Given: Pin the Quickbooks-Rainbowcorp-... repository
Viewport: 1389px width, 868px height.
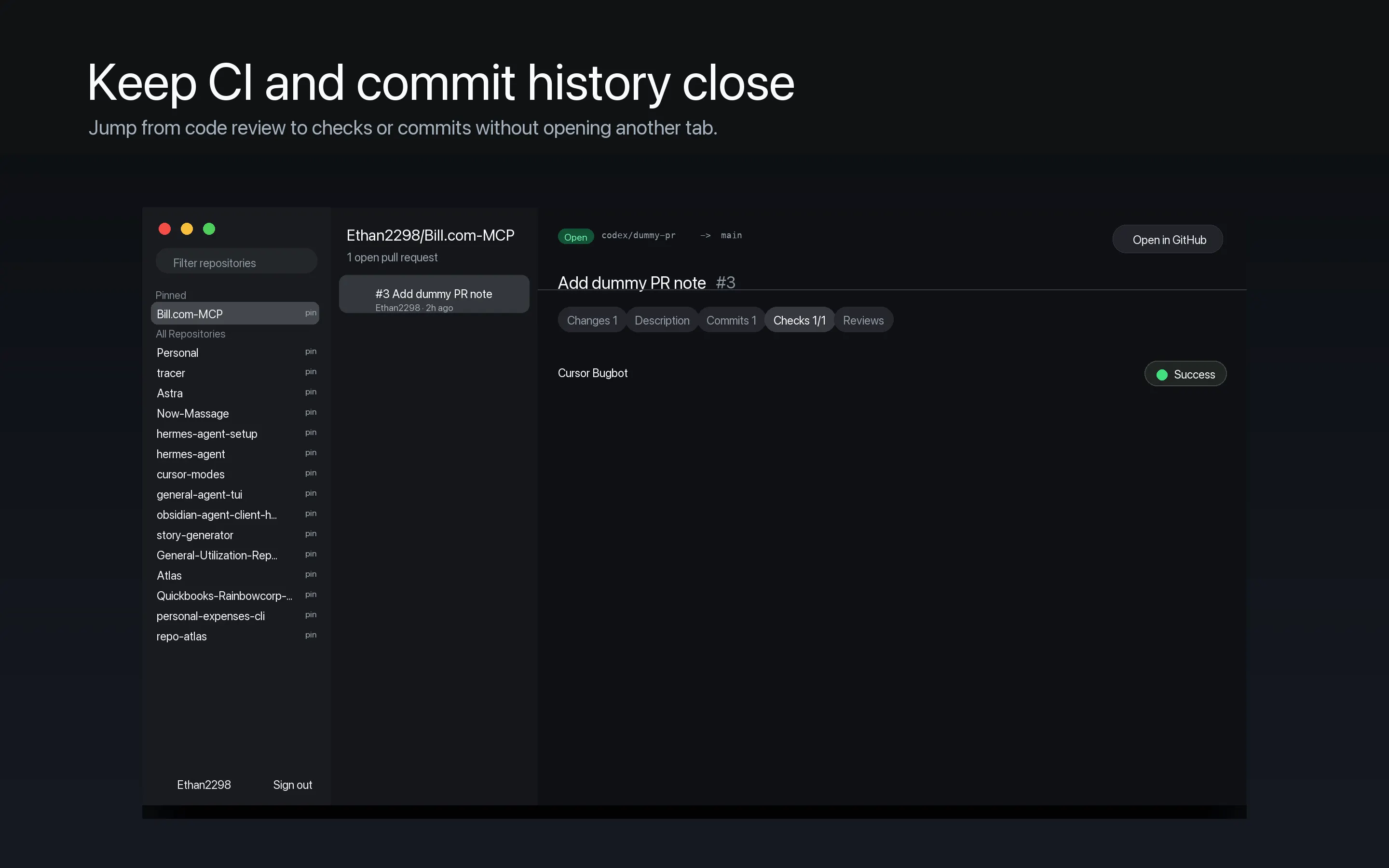Looking at the screenshot, I should [311, 595].
